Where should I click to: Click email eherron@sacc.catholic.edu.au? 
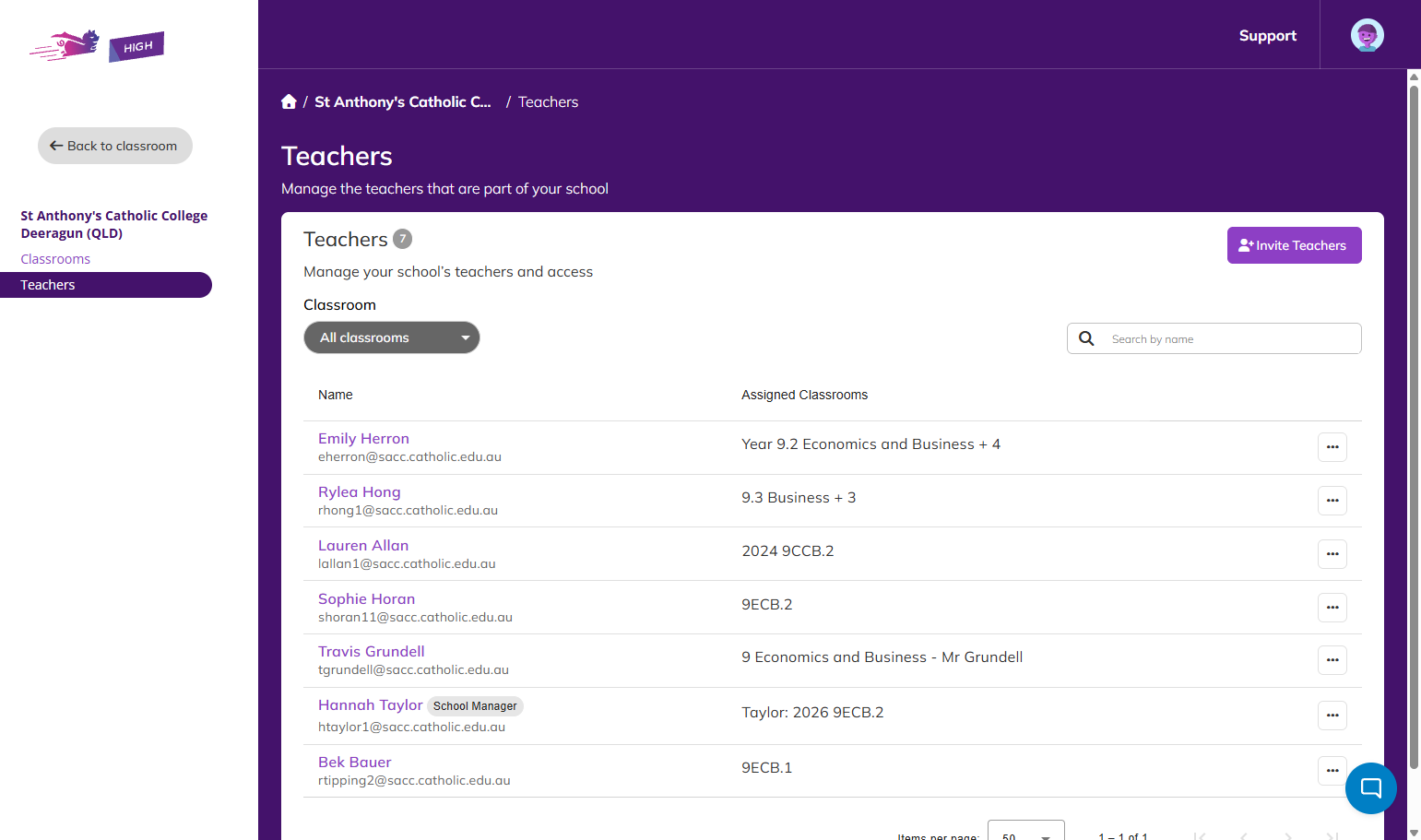pyautogui.click(x=410, y=457)
